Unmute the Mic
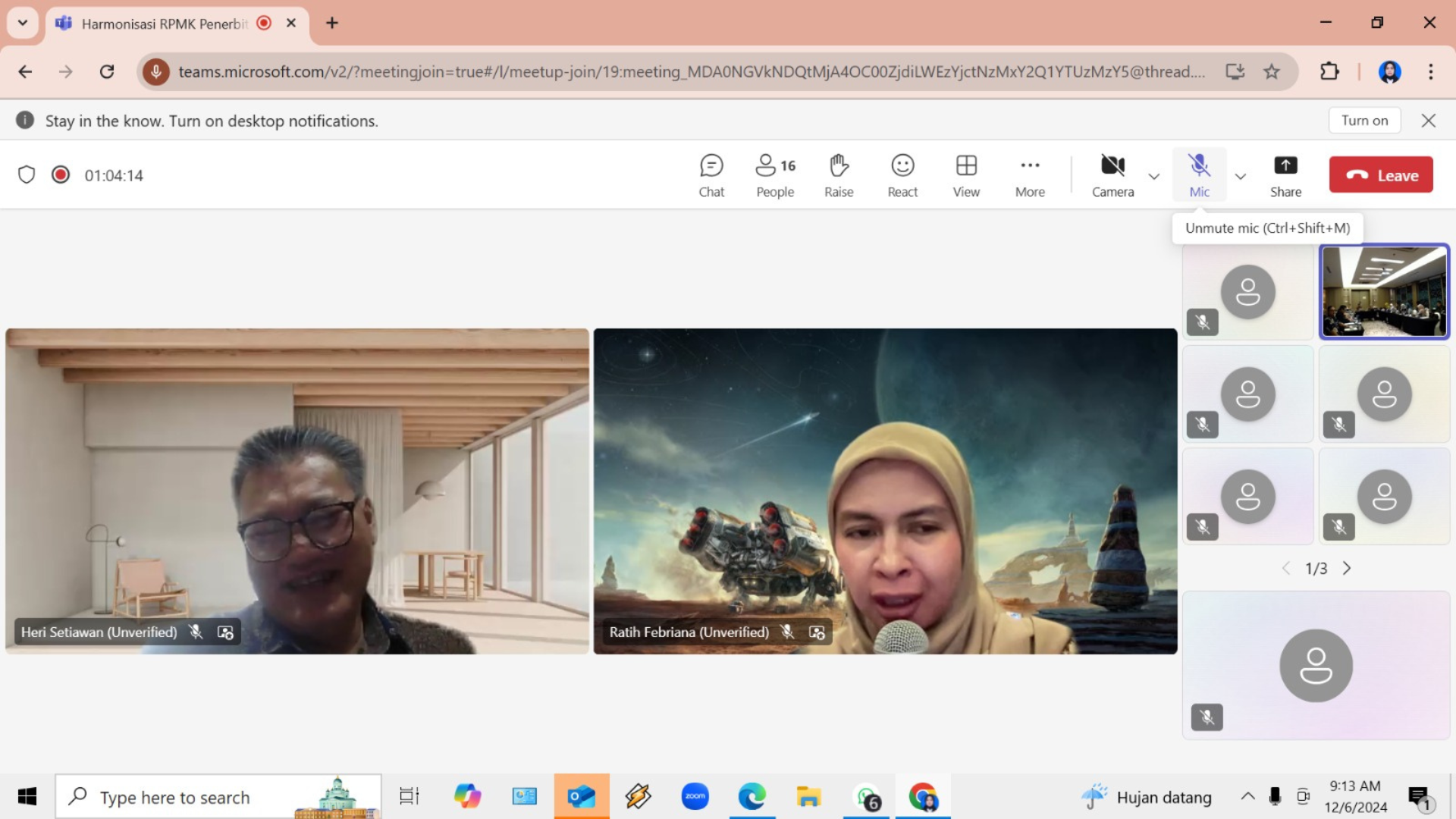The height and width of the screenshot is (819, 1456). (1199, 175)
